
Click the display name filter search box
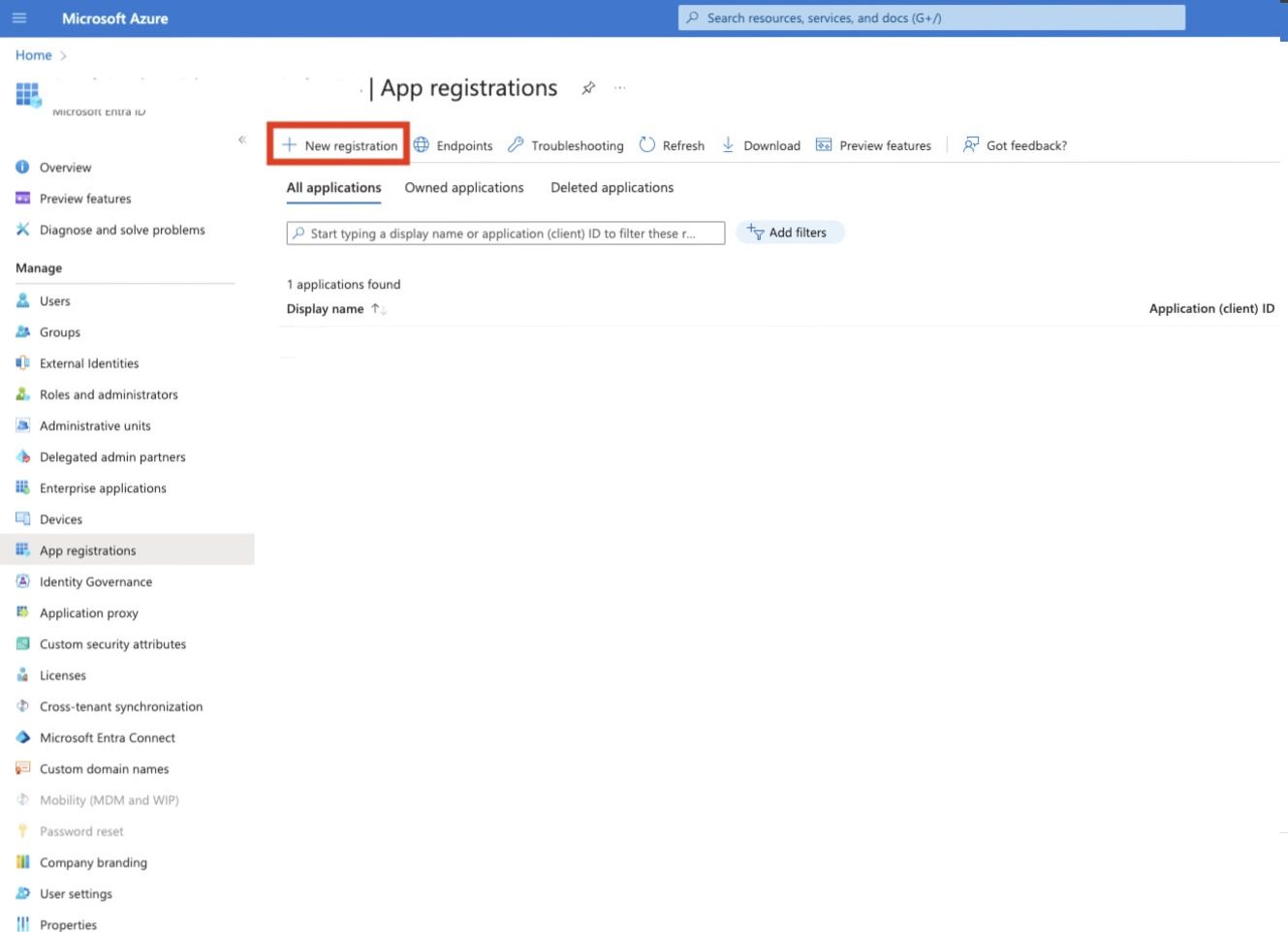pyautogui.click(x=505, y=233)
